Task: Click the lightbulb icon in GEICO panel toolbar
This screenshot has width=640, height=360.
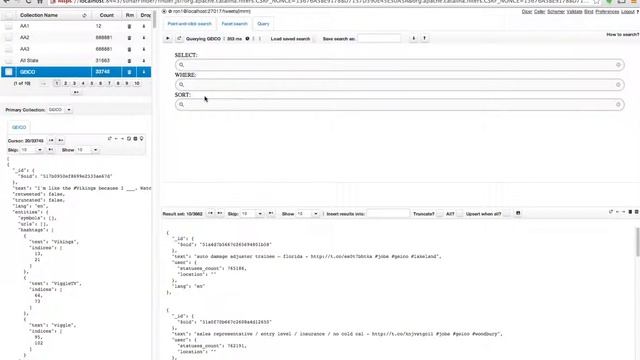Action: [x=142, y=139]
